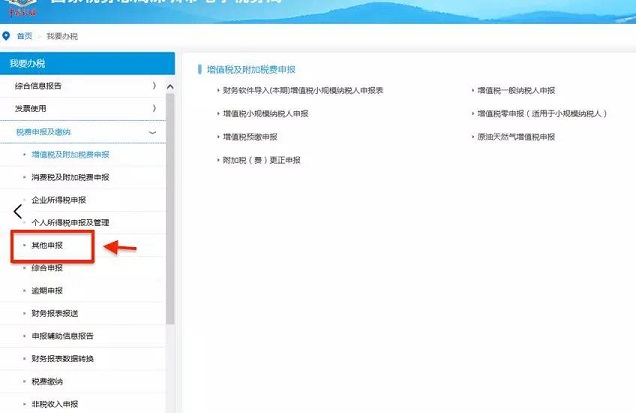The width and height of the screenshot is (636, 413).
Task: Click the sidebar vertical scrollbar
Action: [x=170, y=200]
